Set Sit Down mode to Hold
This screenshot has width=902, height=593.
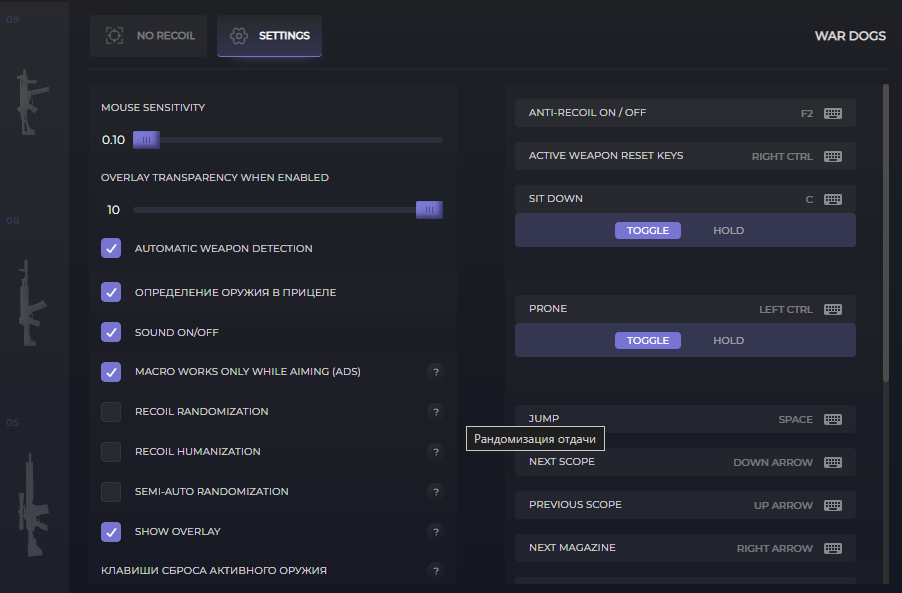(x=728, y=231)
